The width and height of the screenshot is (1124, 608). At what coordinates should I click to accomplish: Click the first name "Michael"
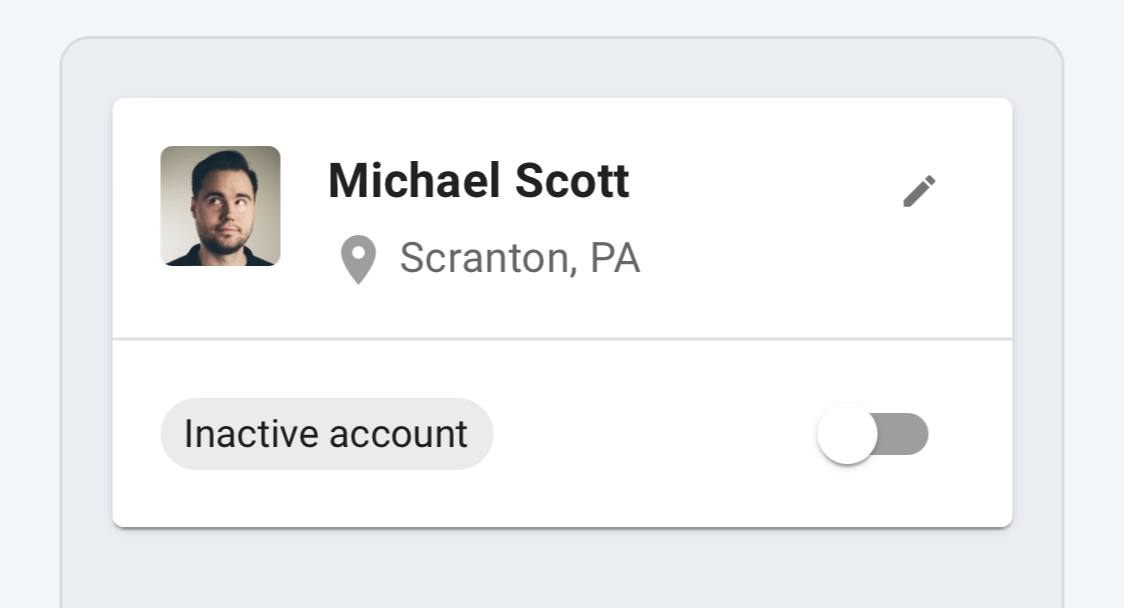coord(414,181)
